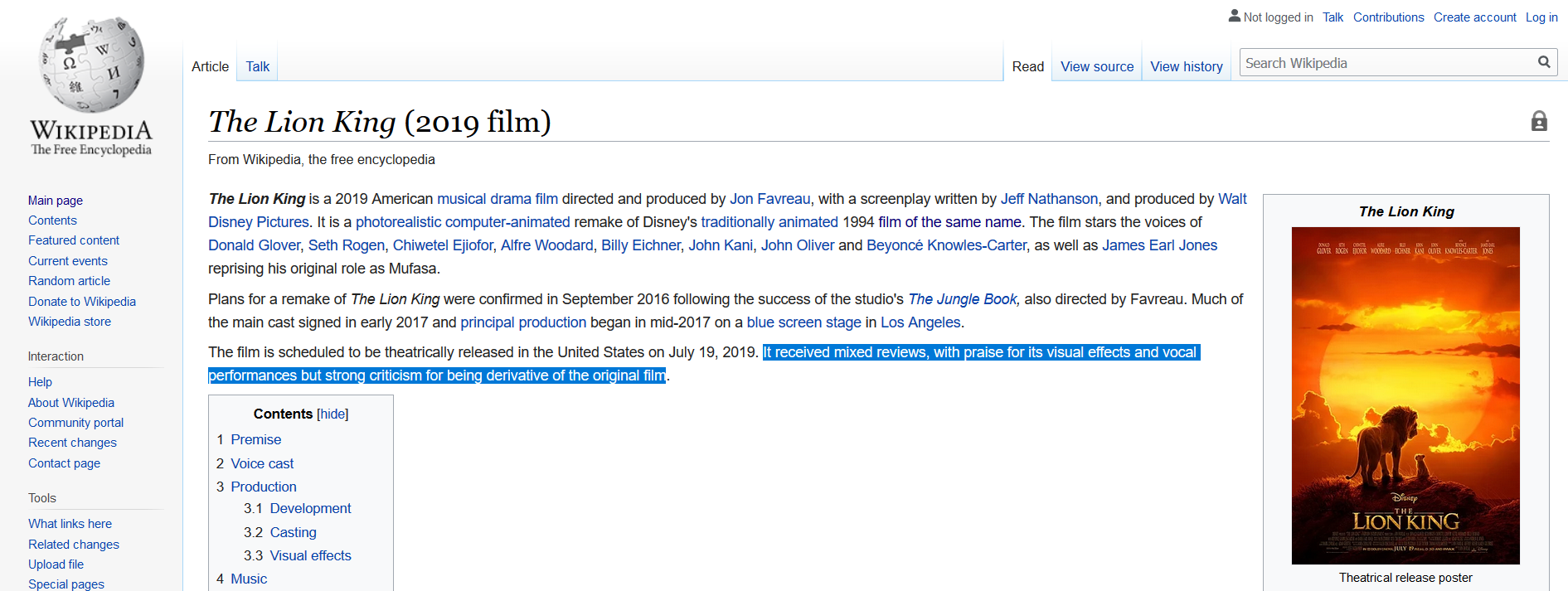Click Create account in the top bar
This screenshot has width=1568, height=591.
click(x=1474, y=17)
